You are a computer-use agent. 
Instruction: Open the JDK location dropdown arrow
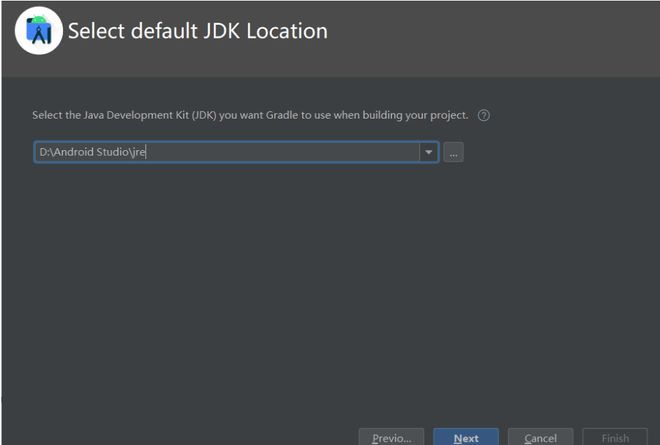(428, 152)
